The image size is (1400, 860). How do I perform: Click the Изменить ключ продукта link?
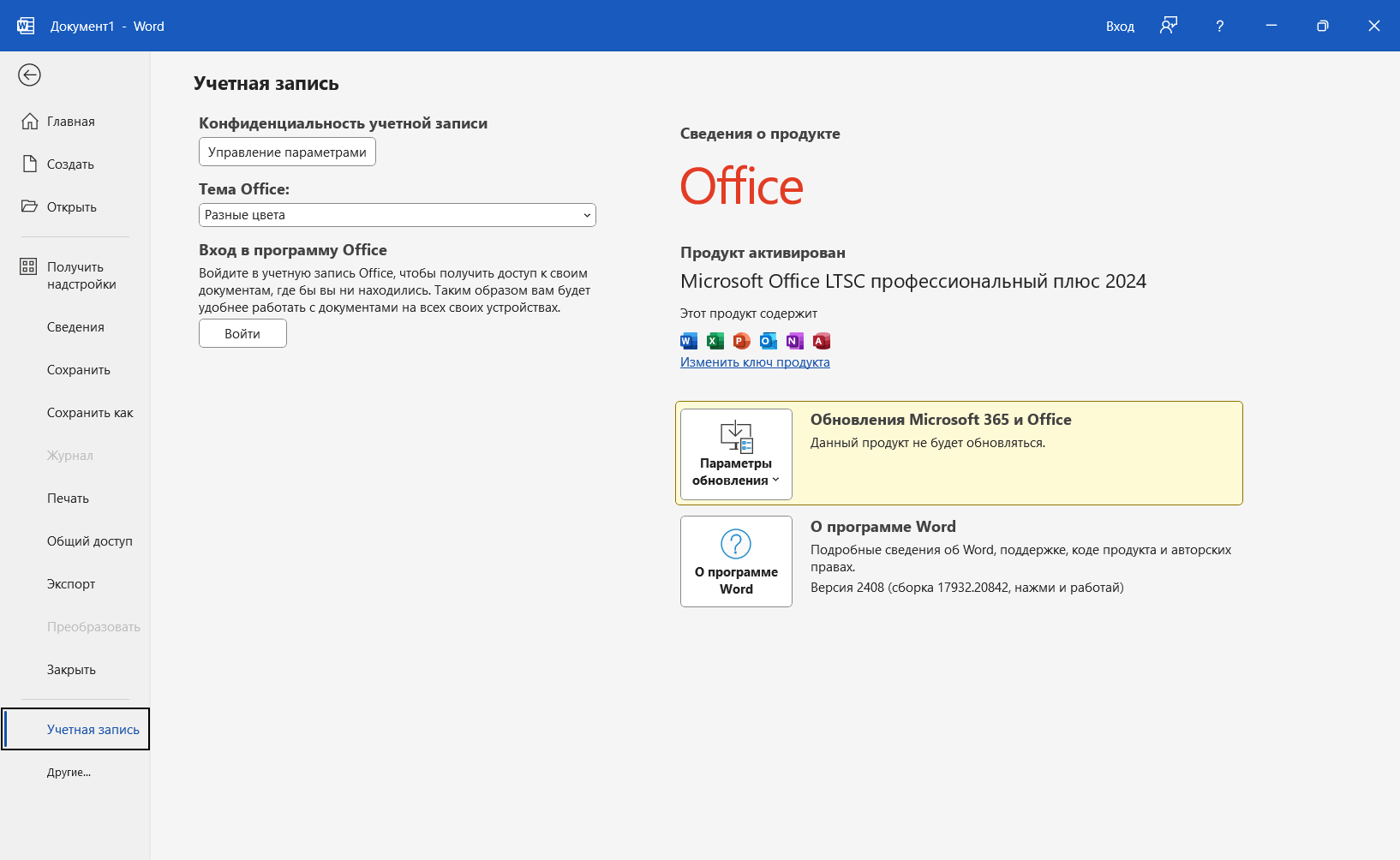[x=755, y=362]
